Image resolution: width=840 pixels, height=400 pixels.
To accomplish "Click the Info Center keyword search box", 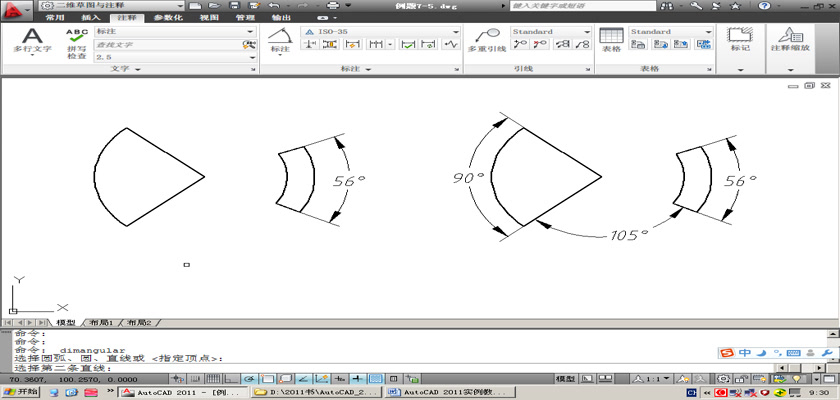I will (583, 6).
